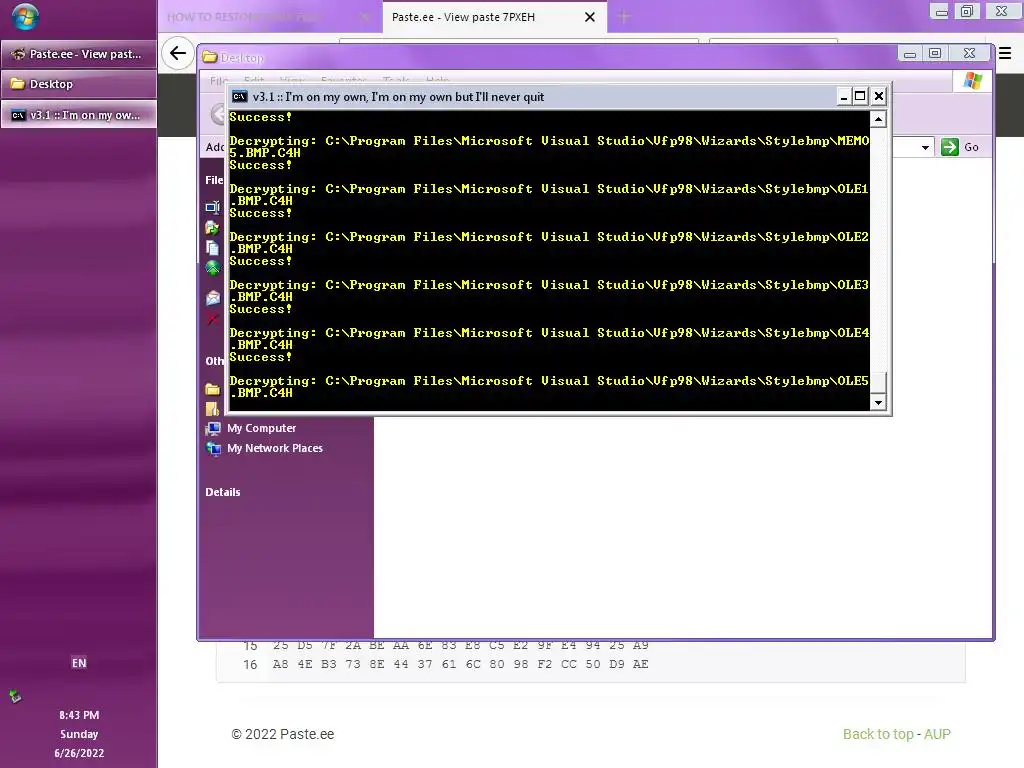The image size is (1024, 768).
Task: Switch to Paste.ee View paste 7PXEH tab
Action: click(494, 17)
